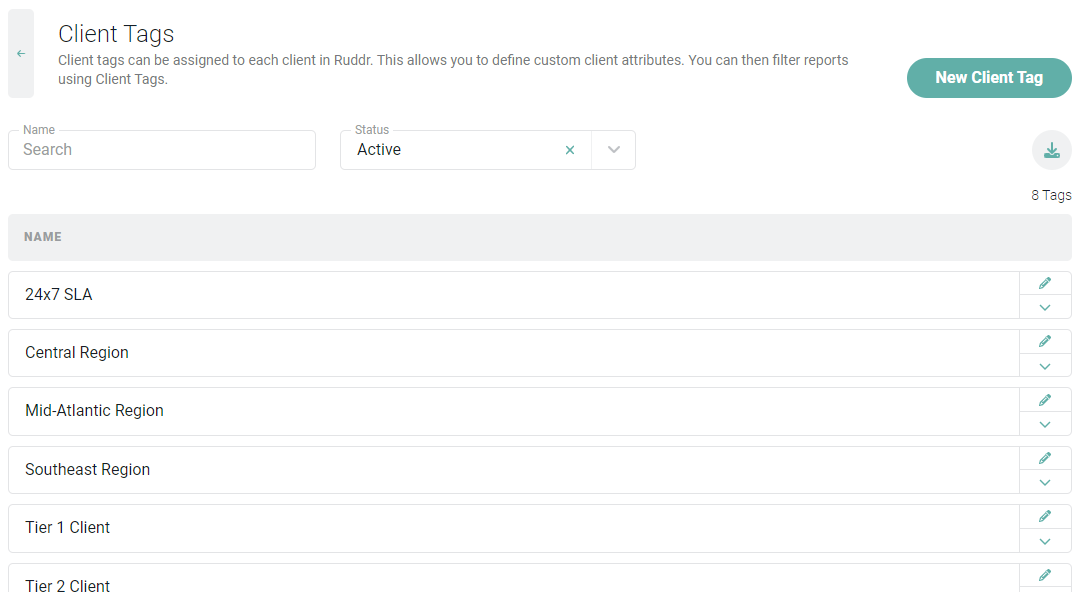
Task: Expand options for Southeast Region row
Action: pyautogui.click(x=1045, y=483)
